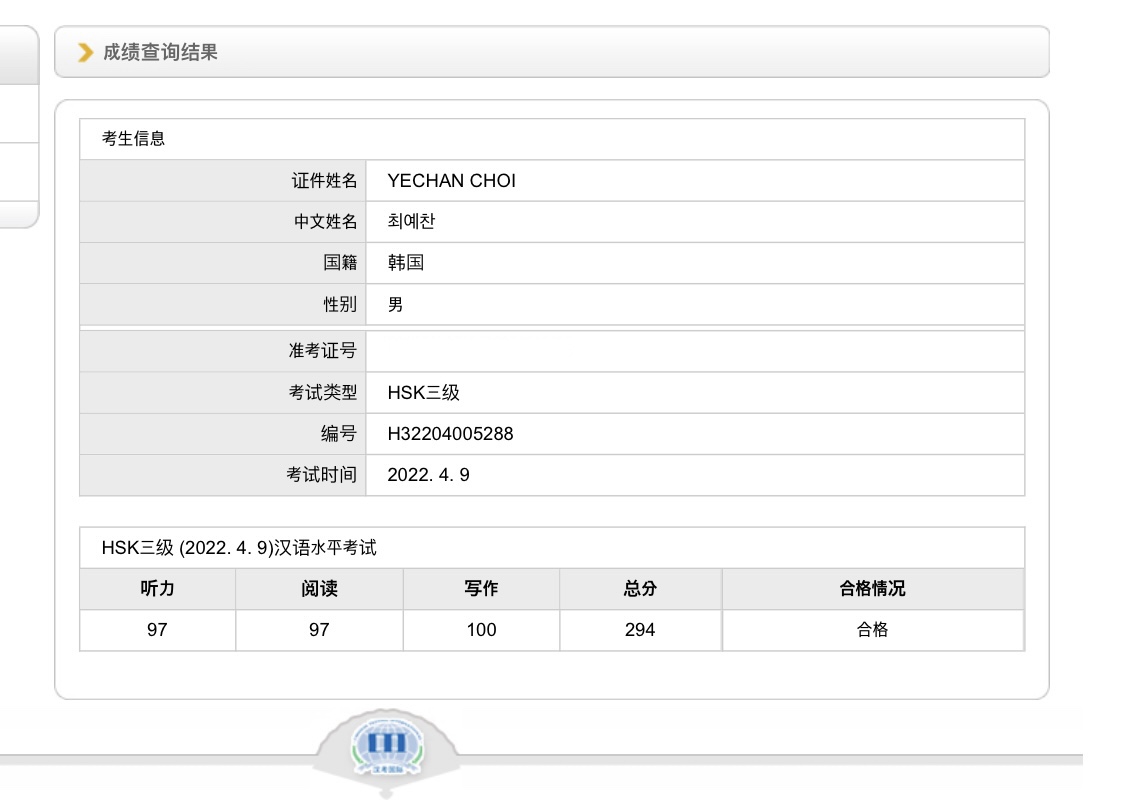Select the gender value 男
Image resolution: width=1124 pixels, height=800 pixels.
click(x=396, y=305)
